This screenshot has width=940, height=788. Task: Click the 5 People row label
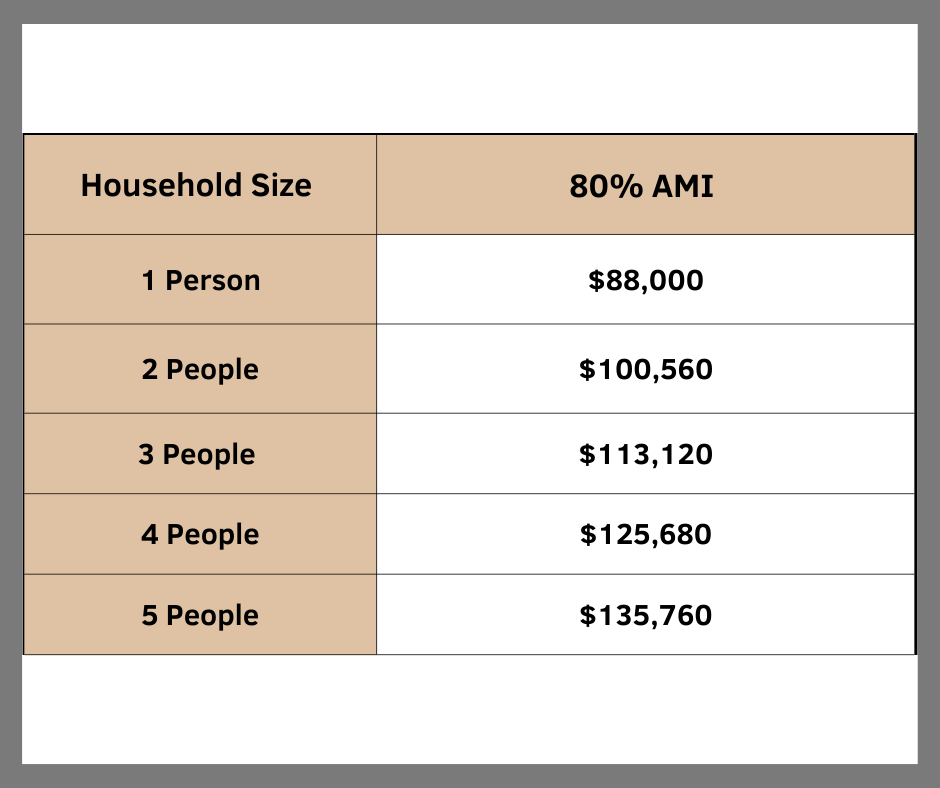[200, 615]
